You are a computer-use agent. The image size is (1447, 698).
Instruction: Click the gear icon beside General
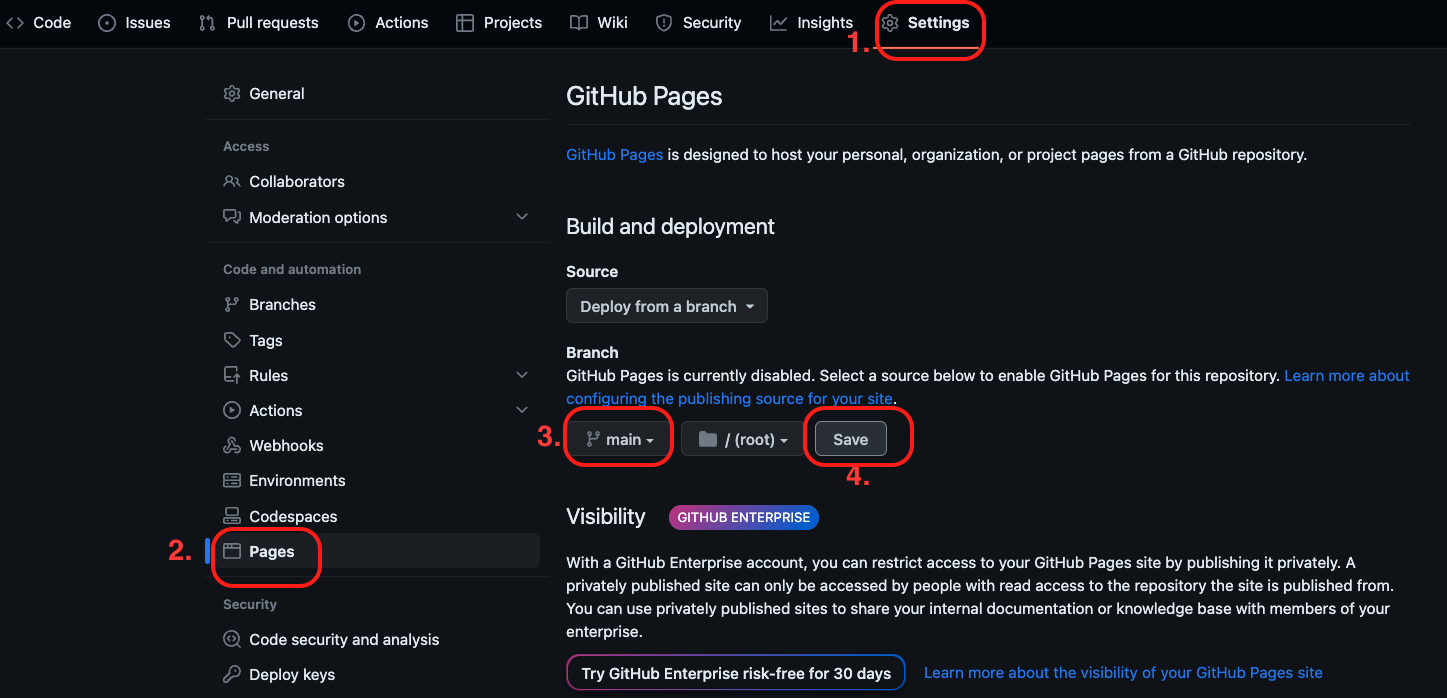(232, 93)
